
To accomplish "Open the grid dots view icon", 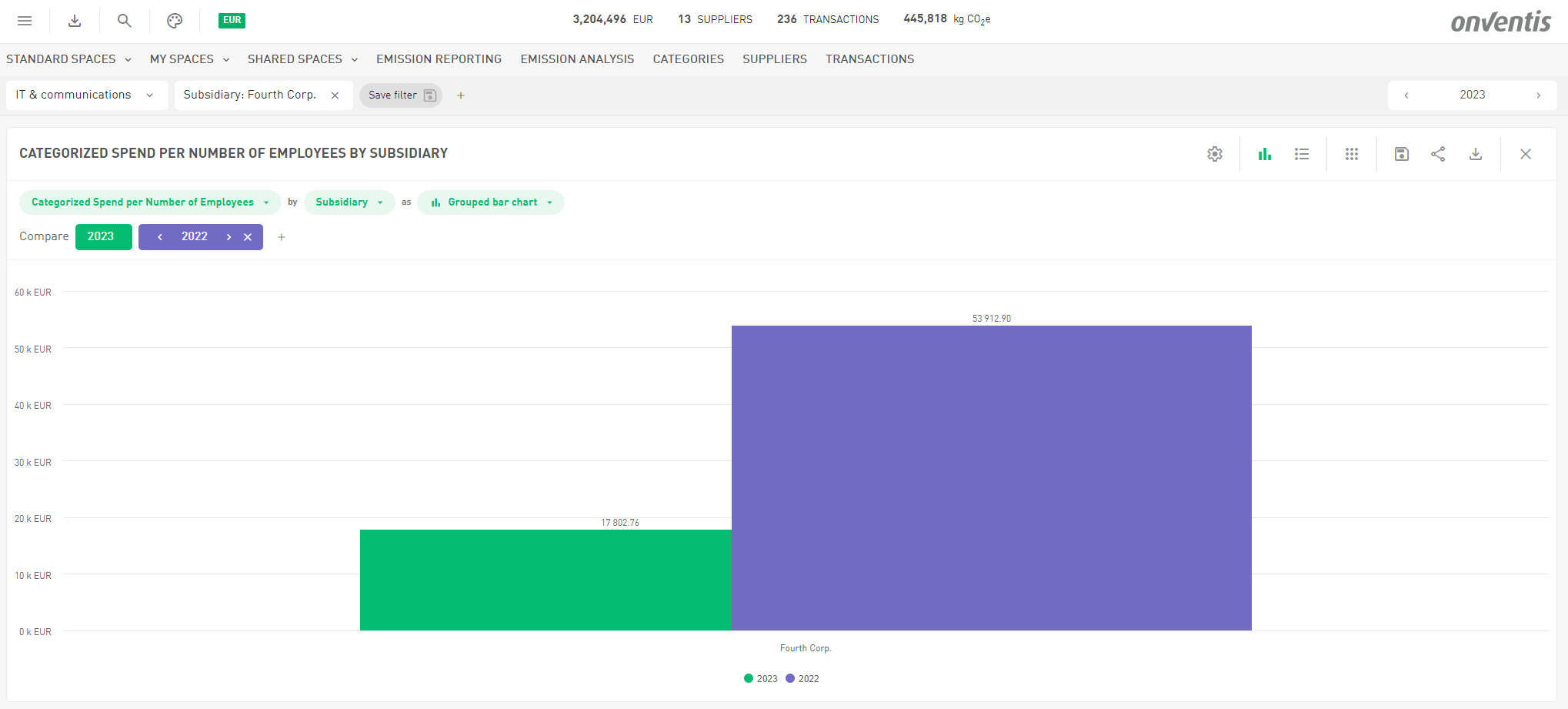I will click(1352, 154).
